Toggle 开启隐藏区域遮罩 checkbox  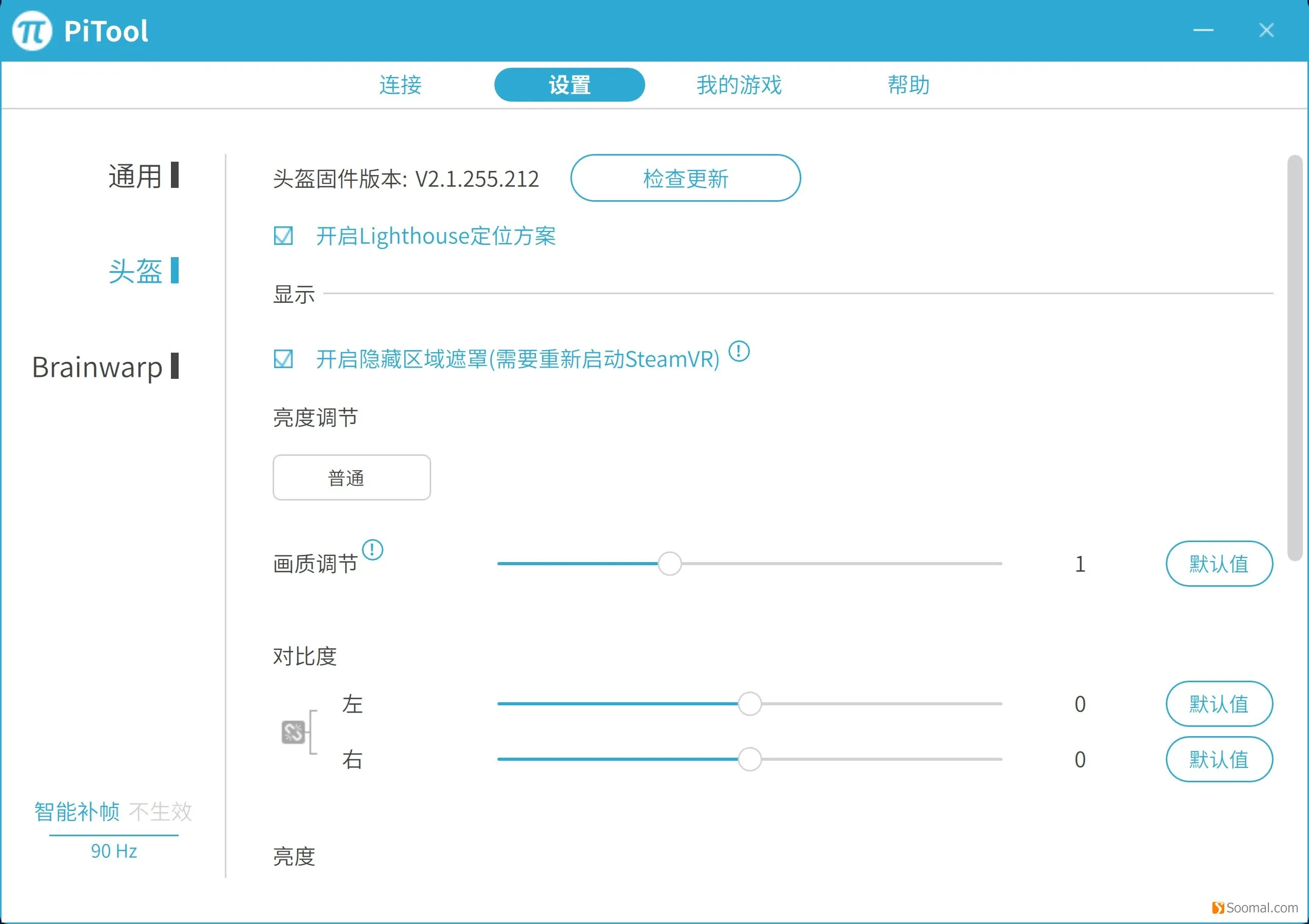click(283, 359)
